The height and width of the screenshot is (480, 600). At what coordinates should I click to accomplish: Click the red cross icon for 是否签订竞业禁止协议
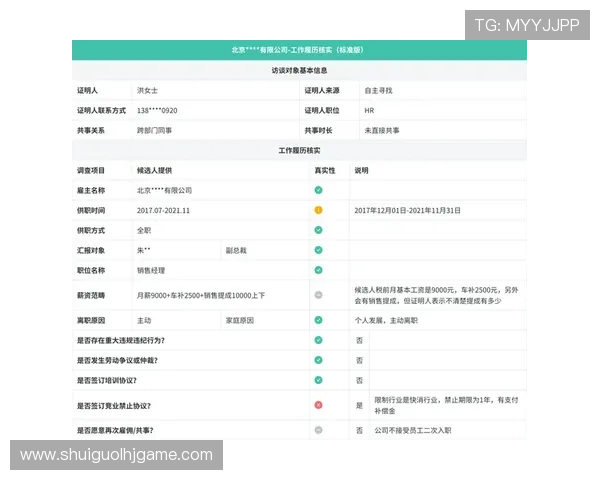click(x=318, y=405)
